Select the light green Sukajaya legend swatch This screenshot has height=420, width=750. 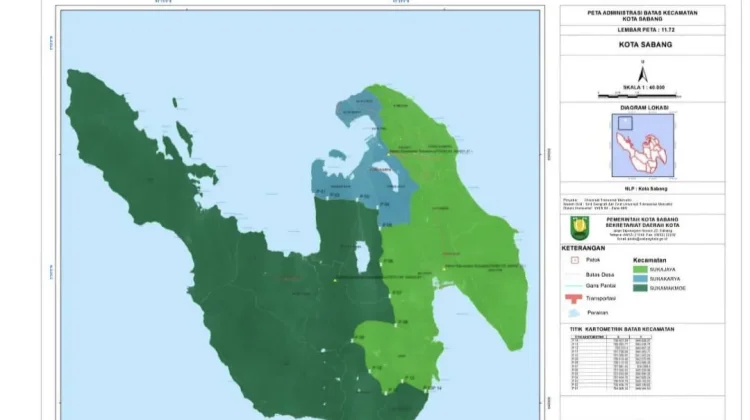(x=640, y=270)
